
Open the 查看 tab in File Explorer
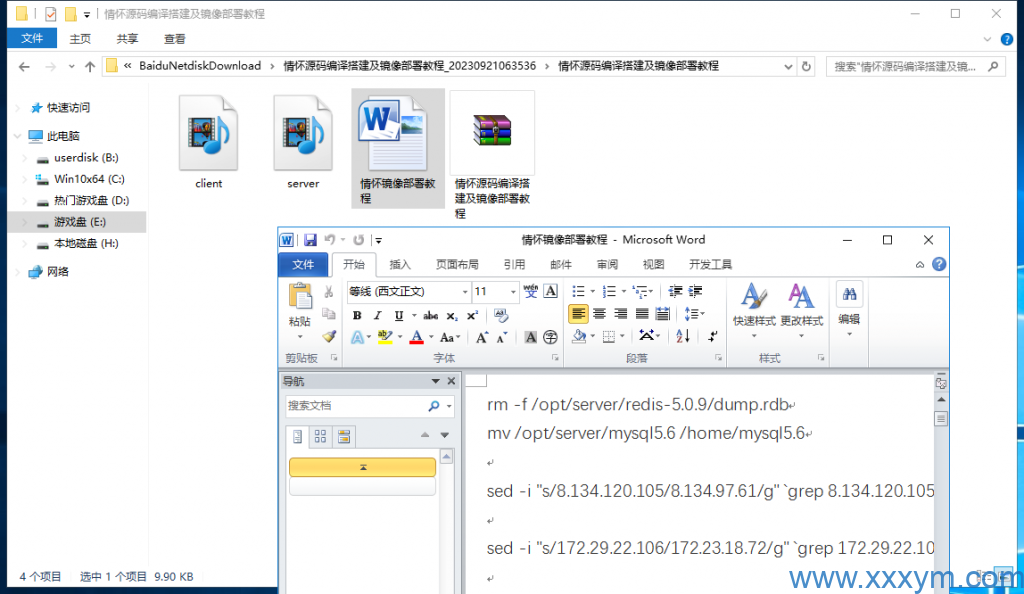point(173,37)
